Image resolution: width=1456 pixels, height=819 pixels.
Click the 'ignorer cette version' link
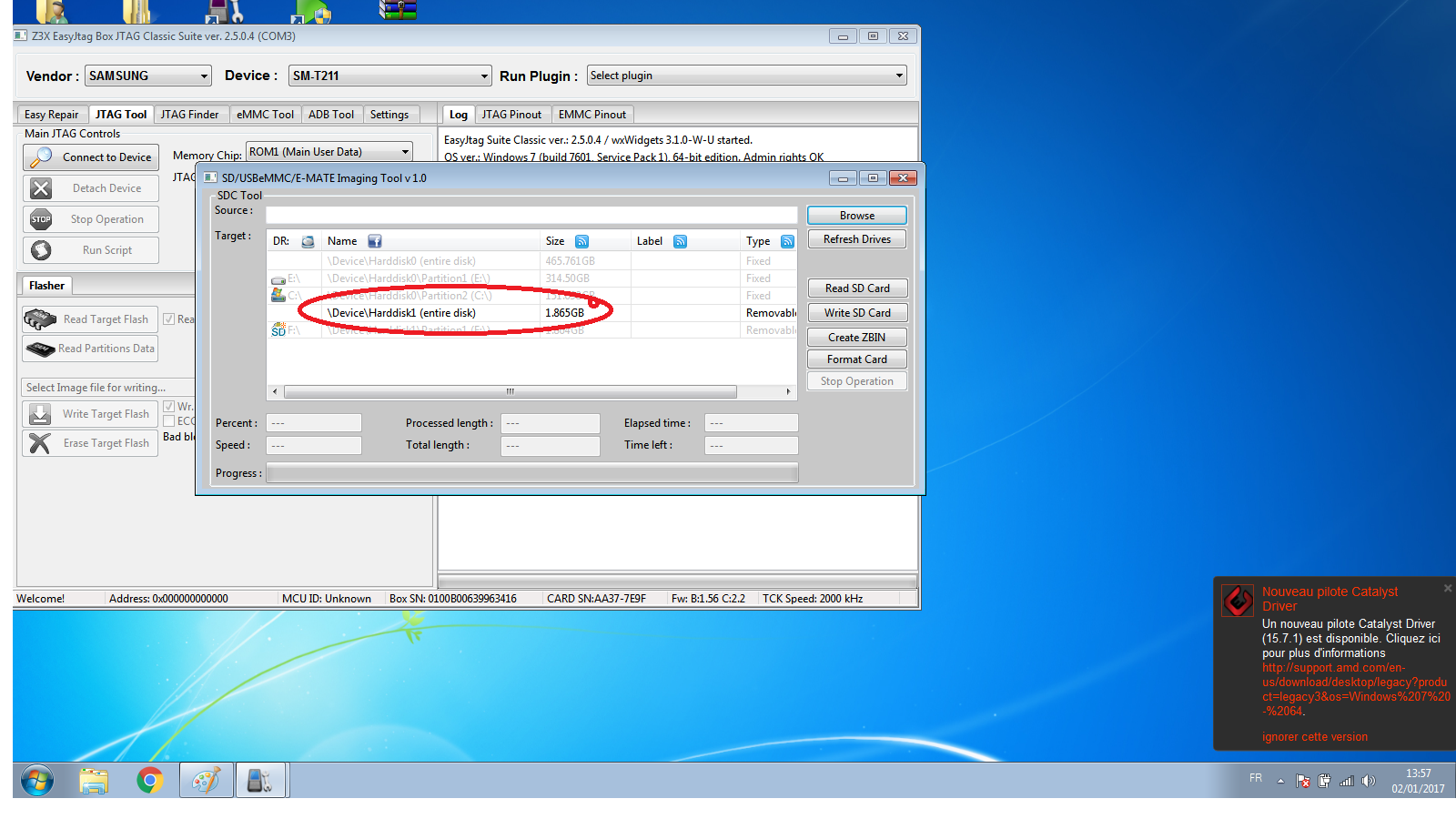[x=1315, y=737]
